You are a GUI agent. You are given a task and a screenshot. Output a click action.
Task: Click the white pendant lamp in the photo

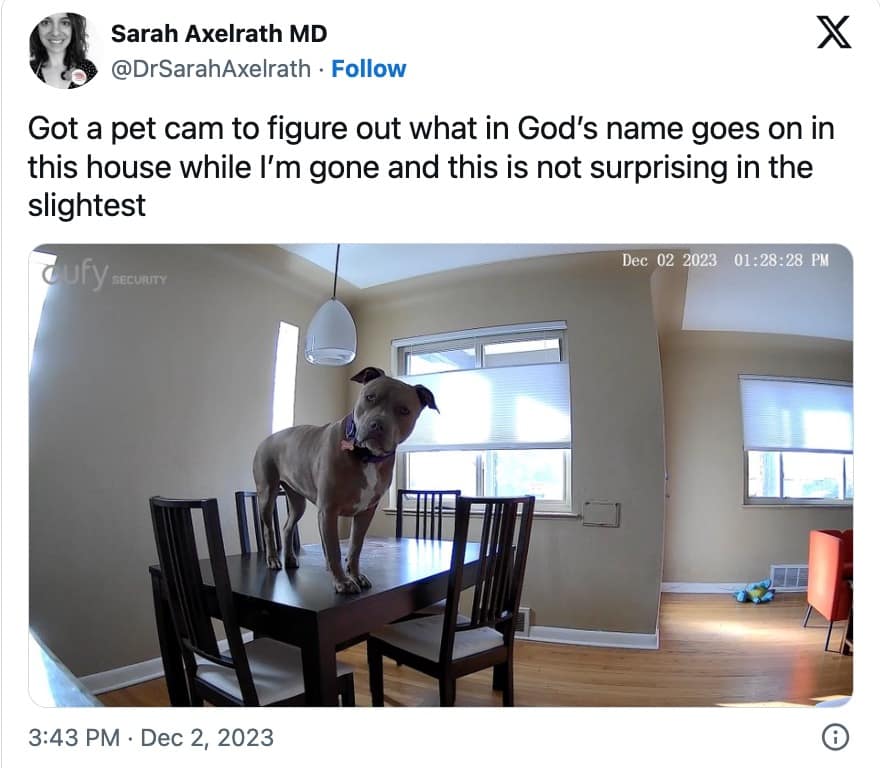point(331,332)
